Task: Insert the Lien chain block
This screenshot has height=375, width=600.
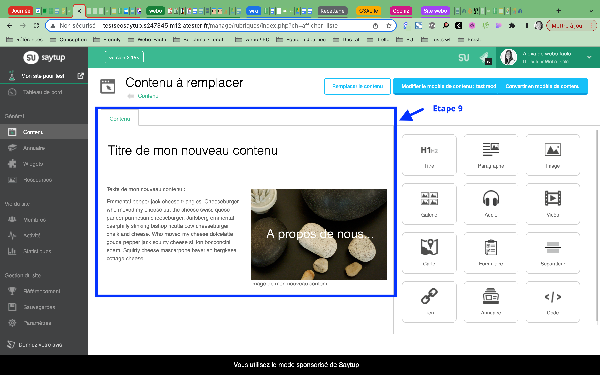Action: click(429, 302)
